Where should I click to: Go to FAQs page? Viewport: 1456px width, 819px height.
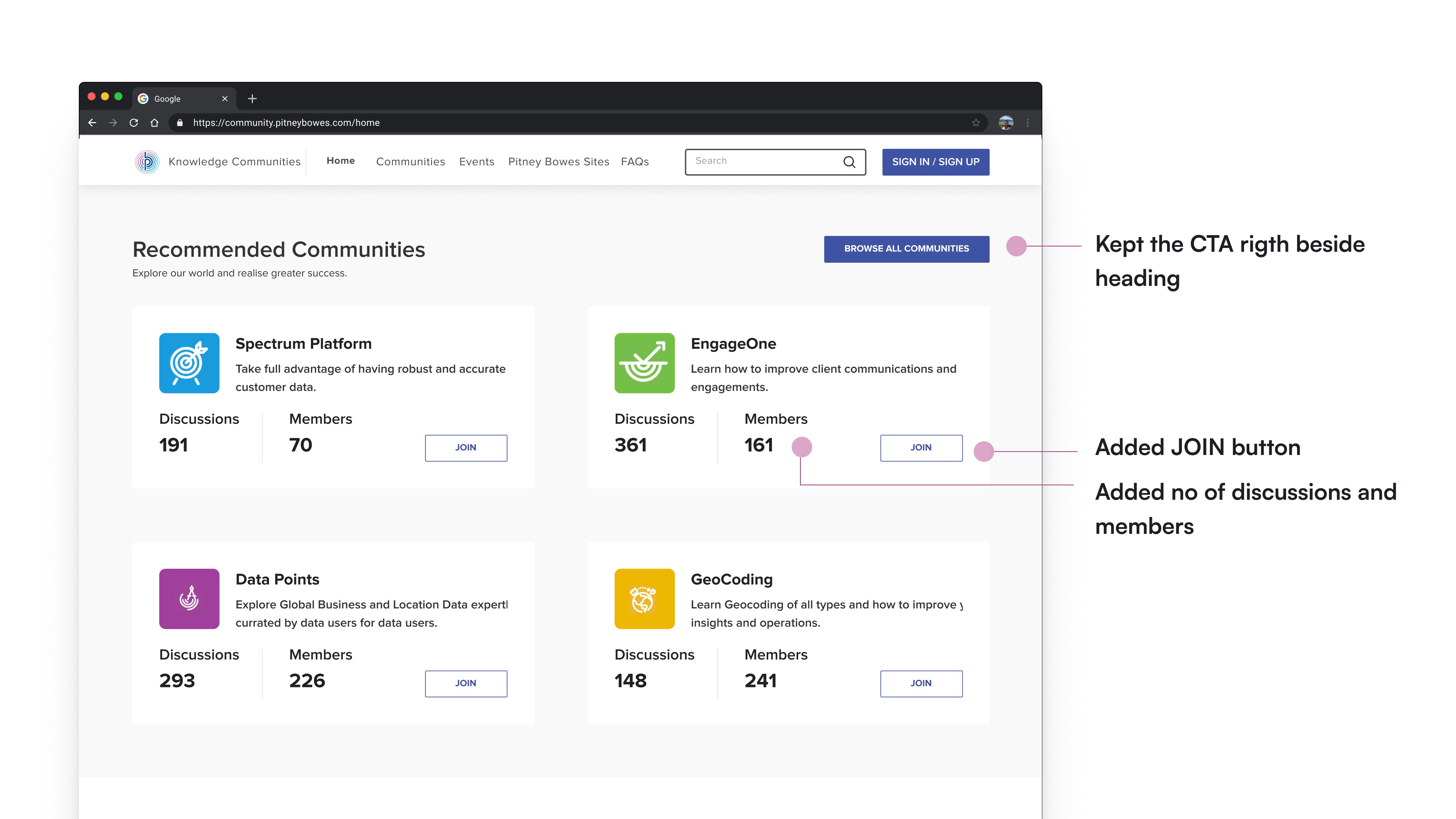click(635, 162)
